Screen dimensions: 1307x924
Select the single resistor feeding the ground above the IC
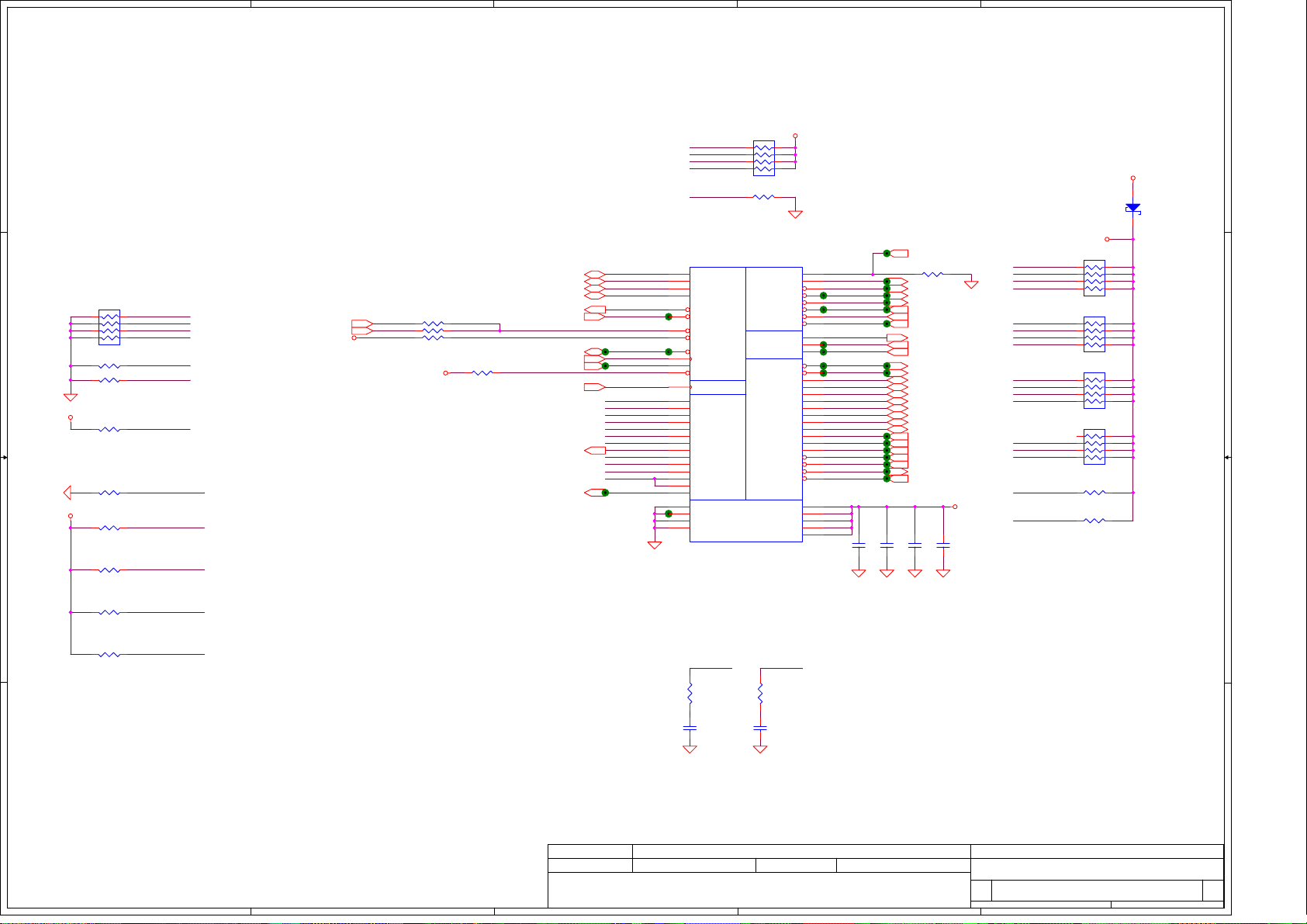[764, 197]
